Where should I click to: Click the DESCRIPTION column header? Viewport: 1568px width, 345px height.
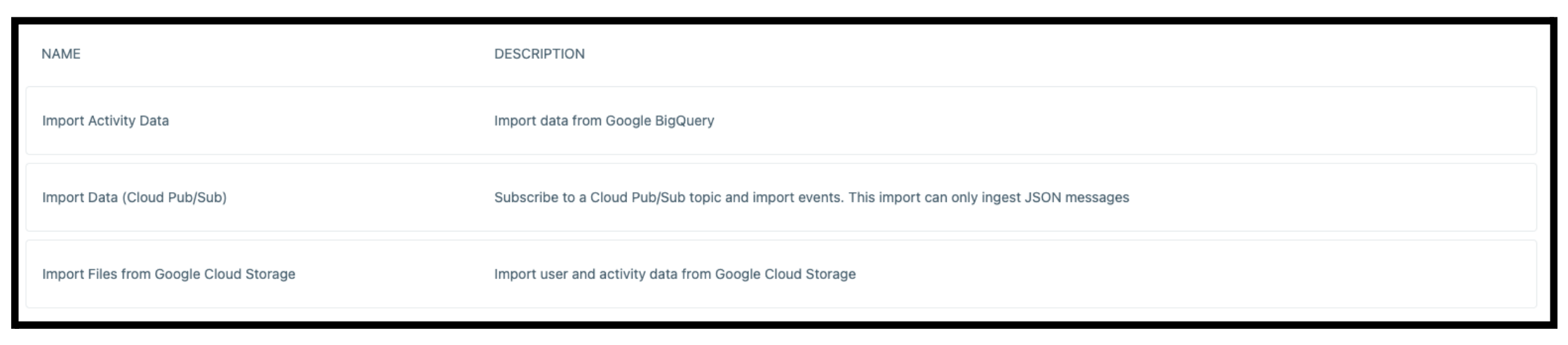coord(539,54)
